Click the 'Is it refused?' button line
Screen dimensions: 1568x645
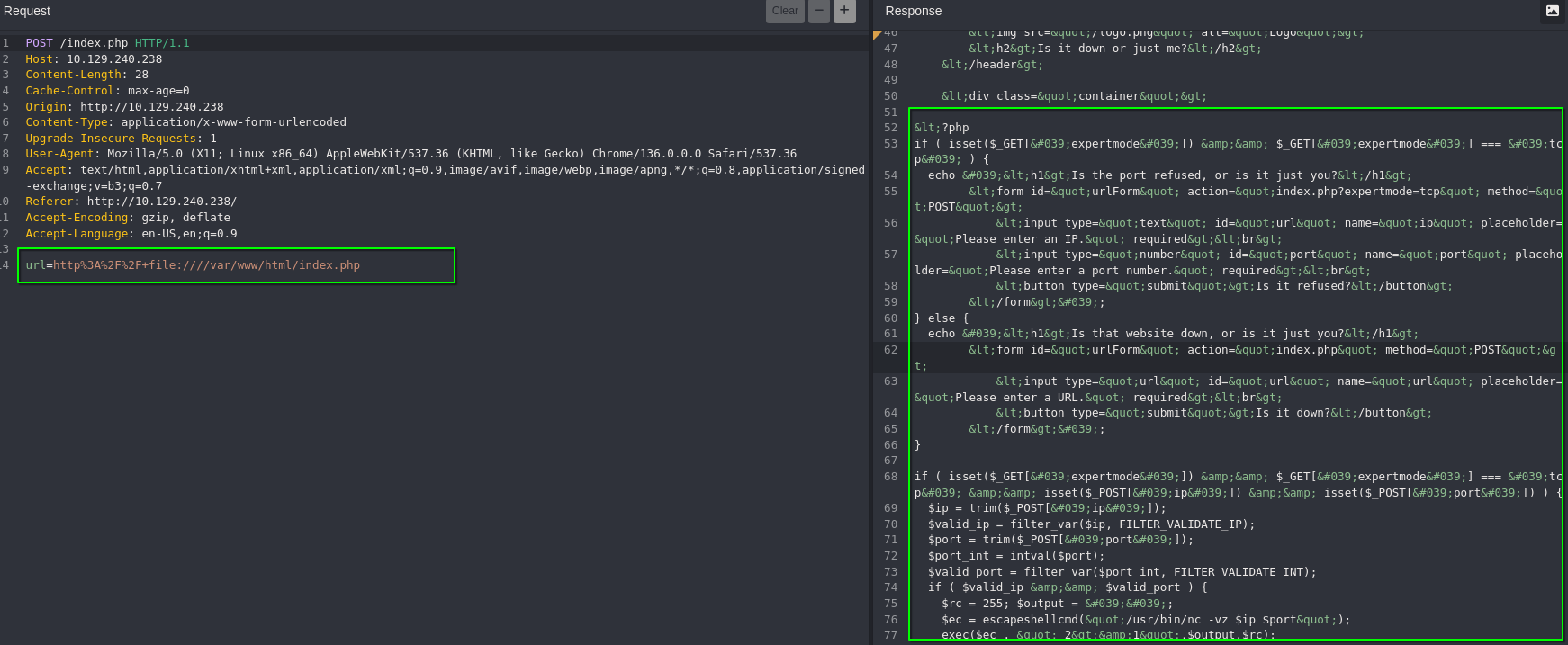(x=1224, y=286)
